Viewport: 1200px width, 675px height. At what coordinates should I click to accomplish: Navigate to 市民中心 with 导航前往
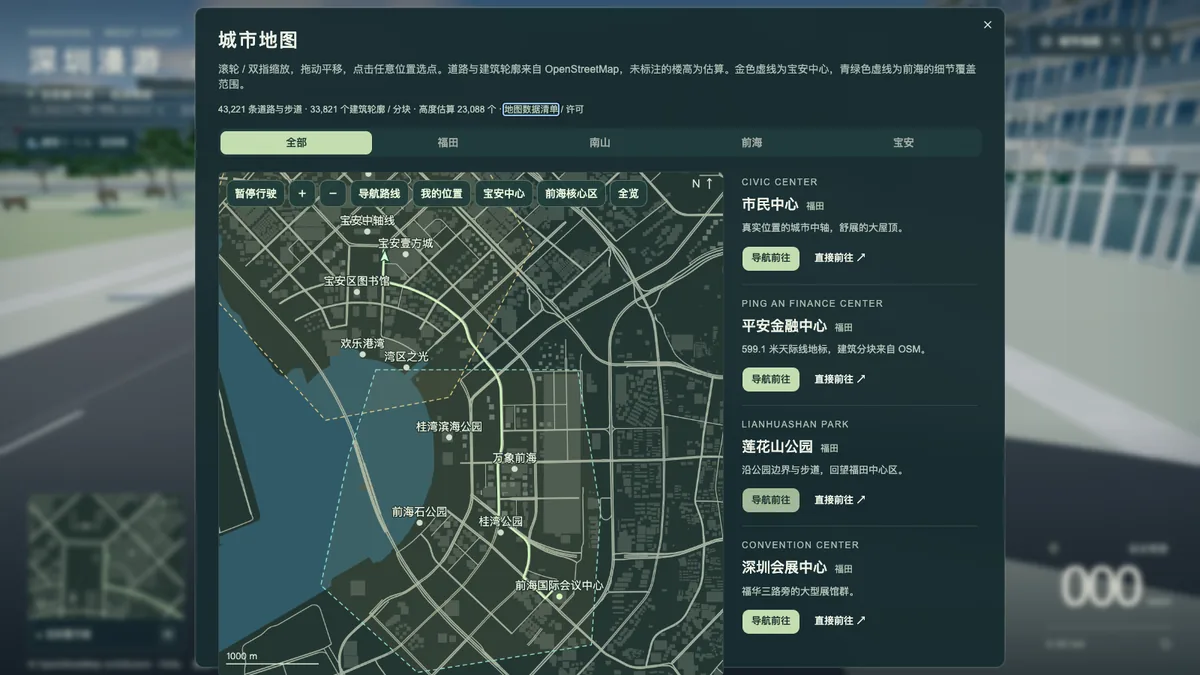[x=771, y=258]
